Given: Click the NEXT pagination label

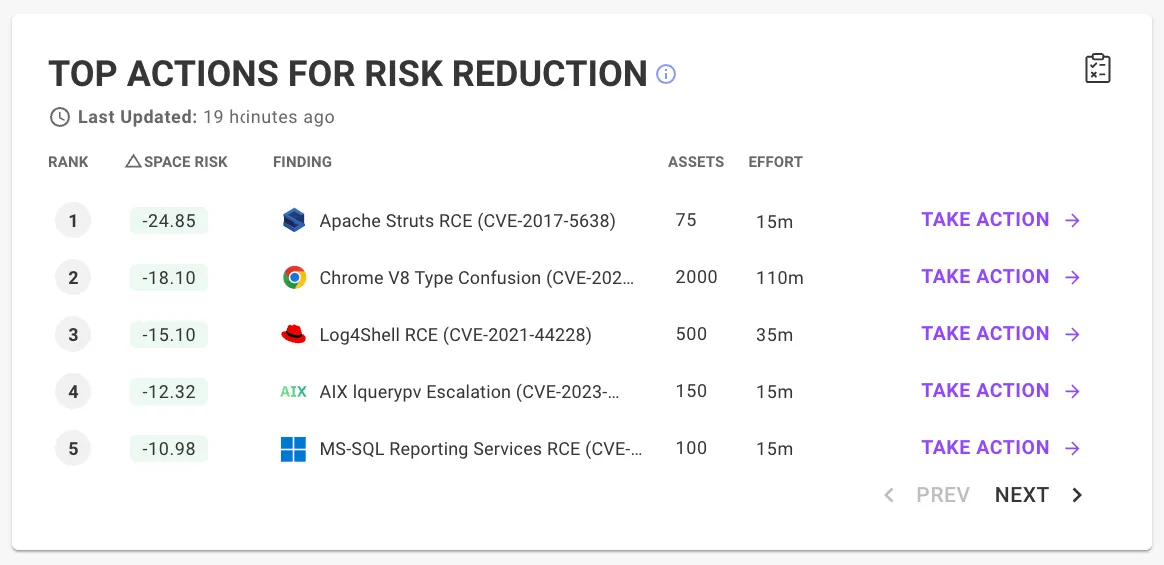Looking at the screenshot, I should point(1021,495).
